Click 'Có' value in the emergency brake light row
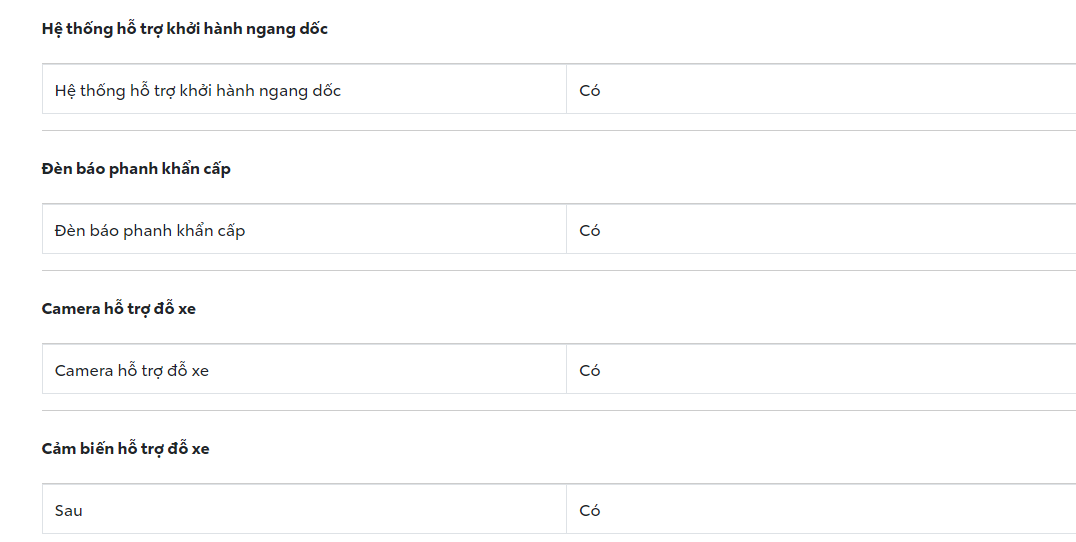 (x=590, y=231)
